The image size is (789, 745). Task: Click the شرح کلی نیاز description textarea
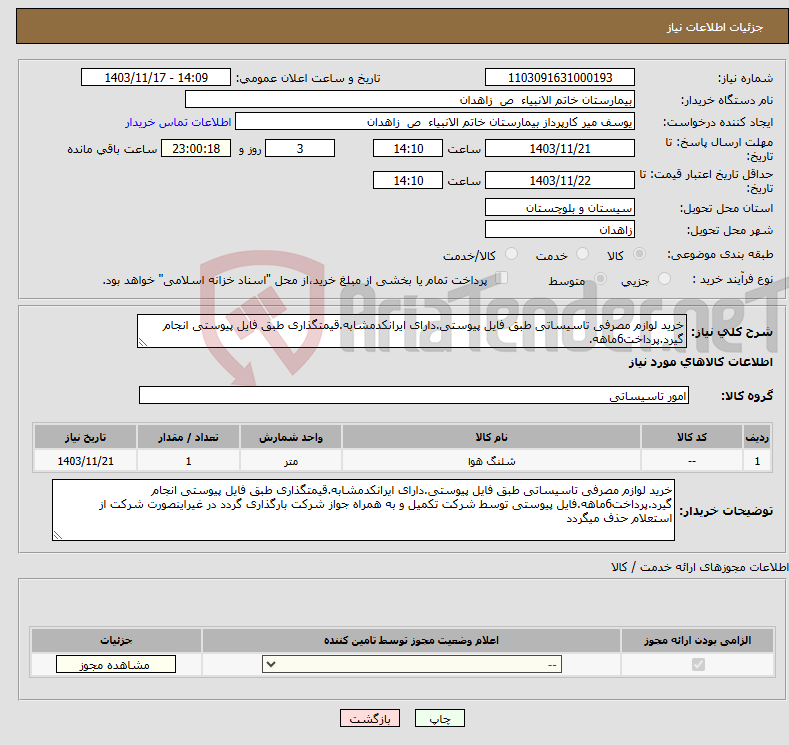[412, 331]
